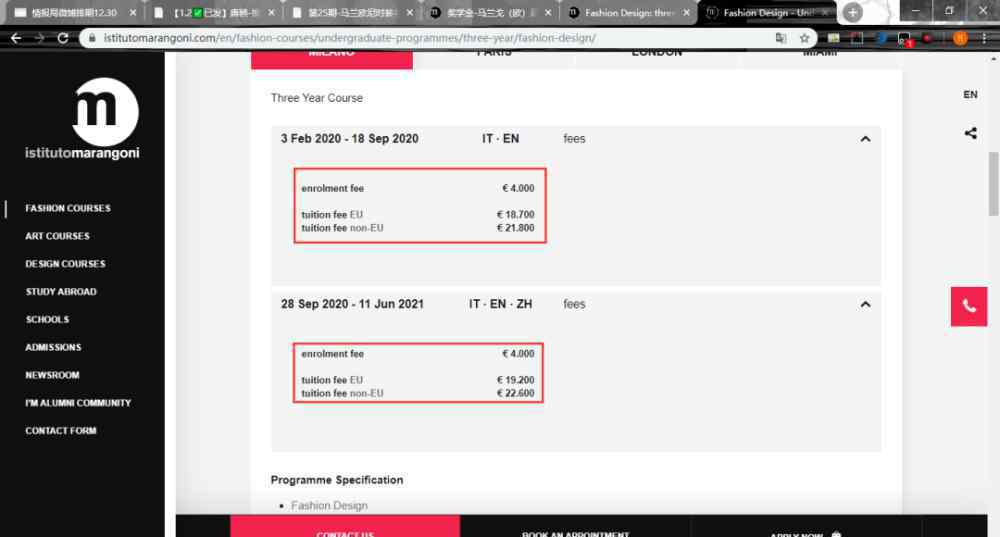Switch to the first browser tab
The image size is (1000, 537).
74,13
